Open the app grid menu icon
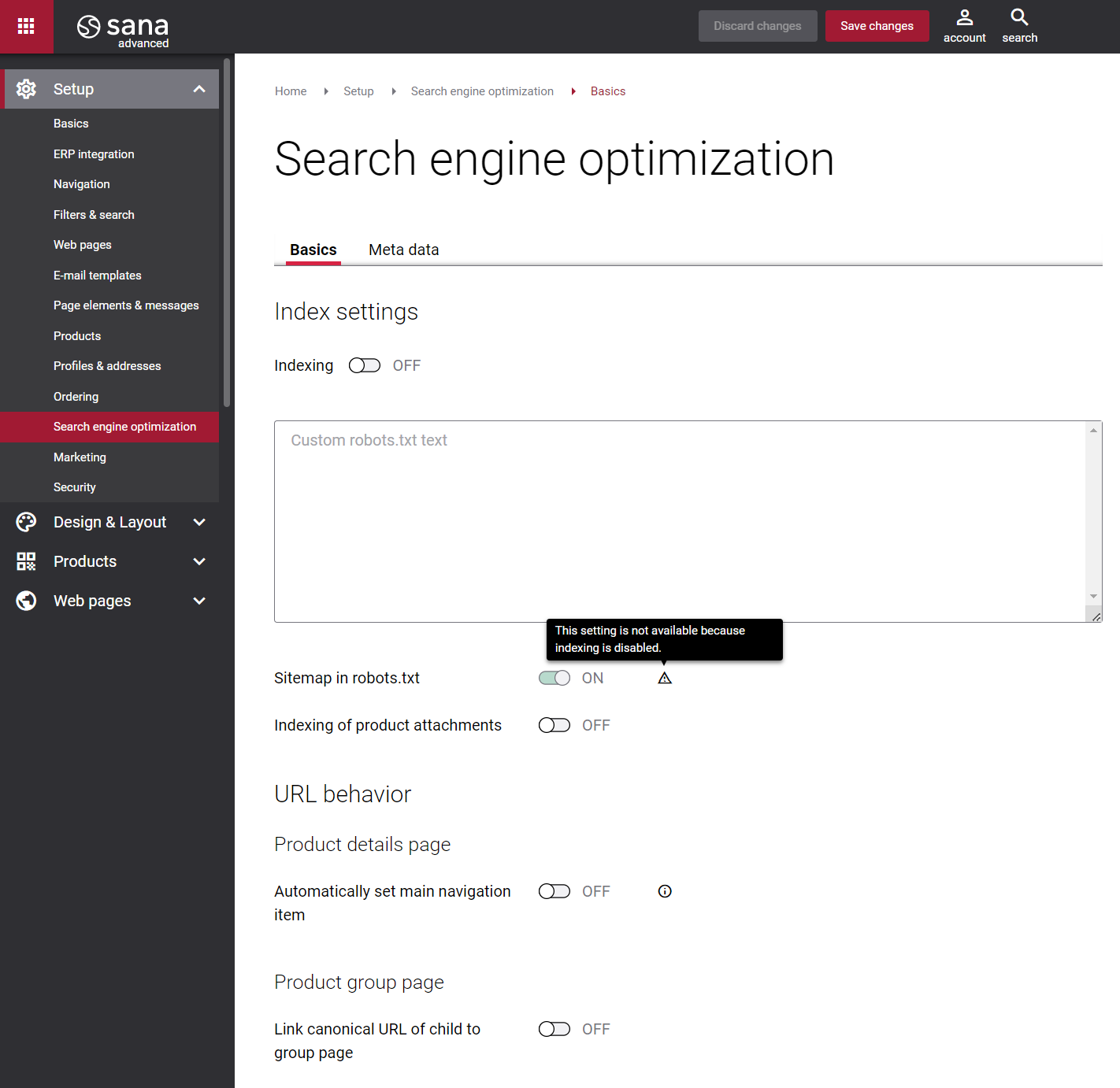Viewport: 1120px width, 1088px height. click(26, 26)
